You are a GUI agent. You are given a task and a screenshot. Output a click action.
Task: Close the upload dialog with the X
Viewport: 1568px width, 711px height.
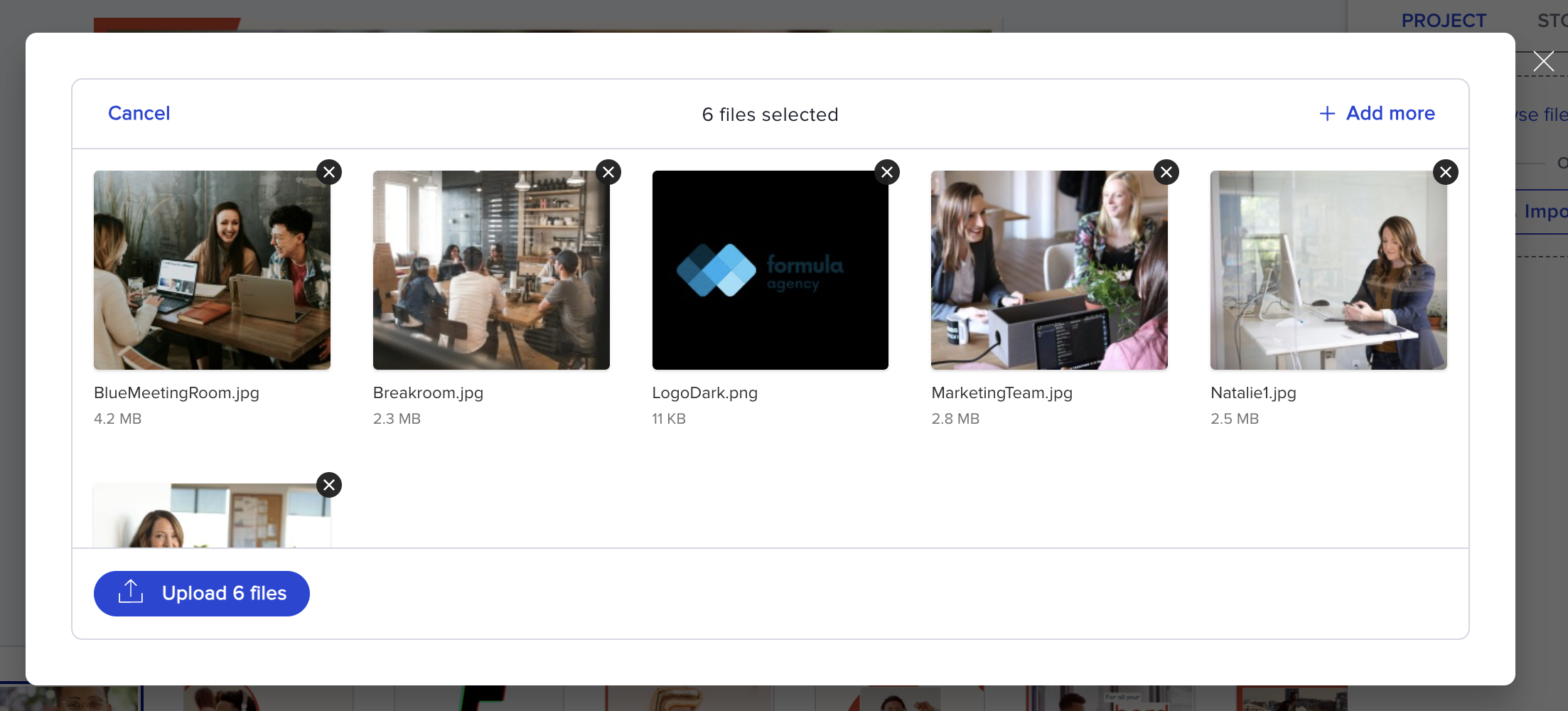pyautogui.click(x=1543, y=61)
